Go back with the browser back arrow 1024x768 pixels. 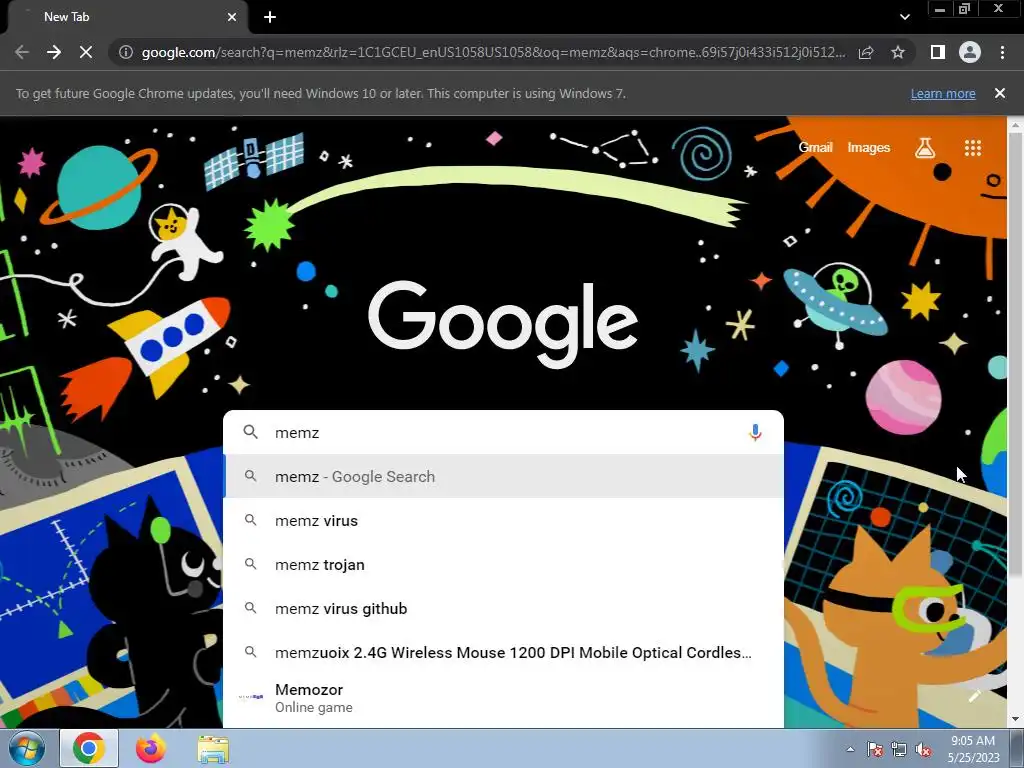click(22, 52)
